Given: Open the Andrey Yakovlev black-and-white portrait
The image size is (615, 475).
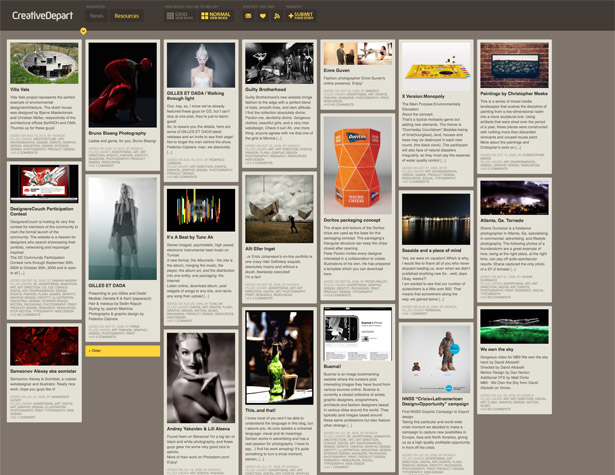Looking at the screenshot, I should [x=201, y=378].
